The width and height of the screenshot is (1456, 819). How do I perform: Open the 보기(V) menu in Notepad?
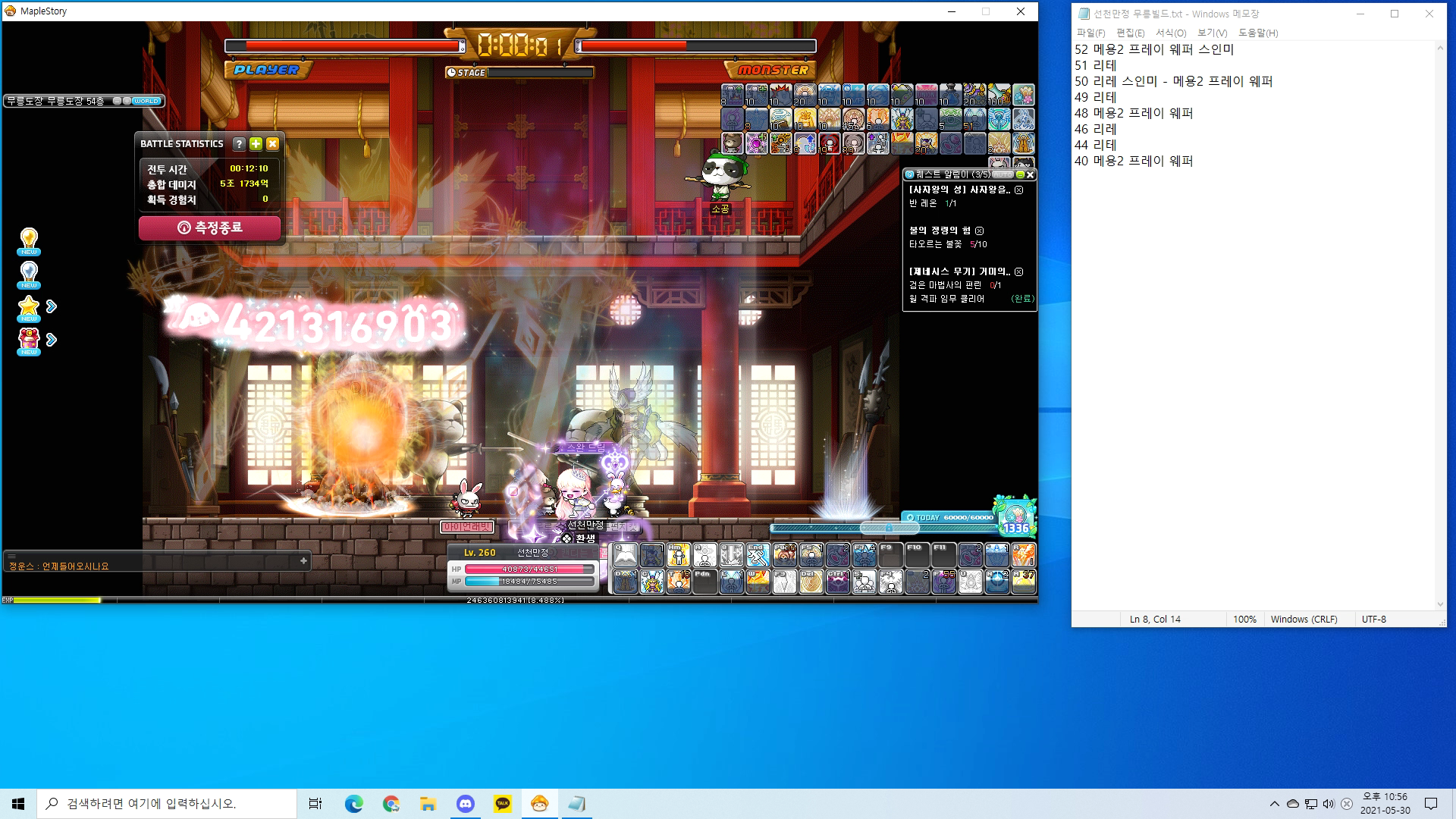pos(1212,33)
